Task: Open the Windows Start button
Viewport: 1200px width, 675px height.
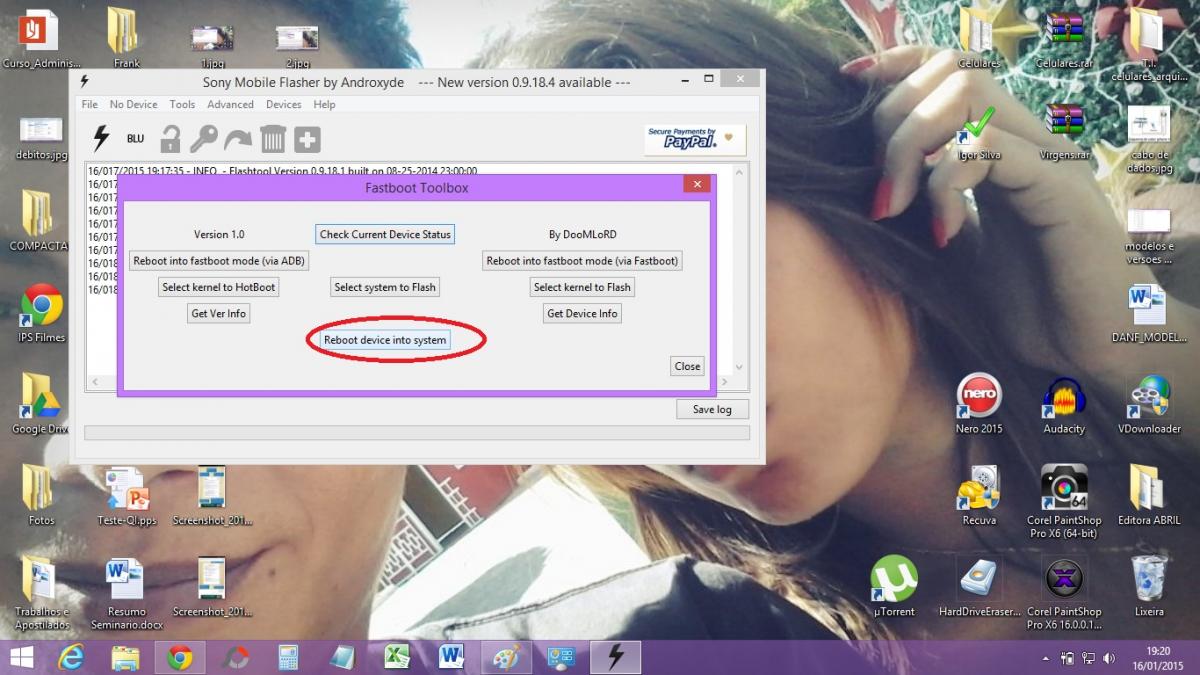Action: [x=20, y=657]
